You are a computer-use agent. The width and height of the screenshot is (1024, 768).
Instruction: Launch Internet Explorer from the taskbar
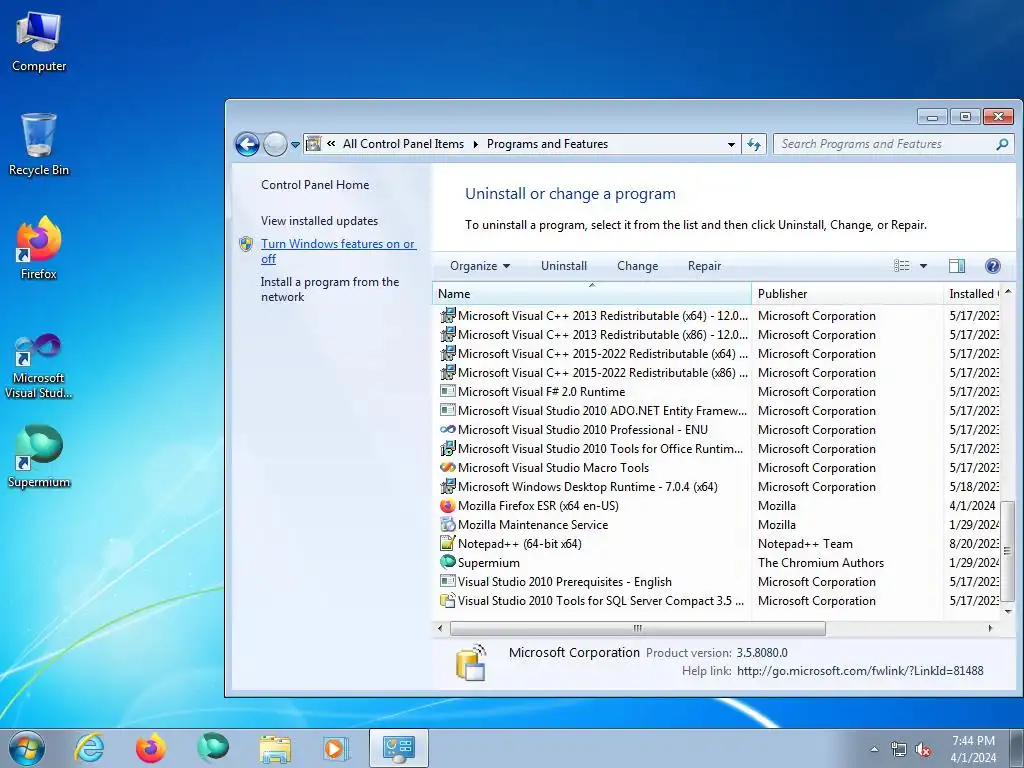click(89, 748)
